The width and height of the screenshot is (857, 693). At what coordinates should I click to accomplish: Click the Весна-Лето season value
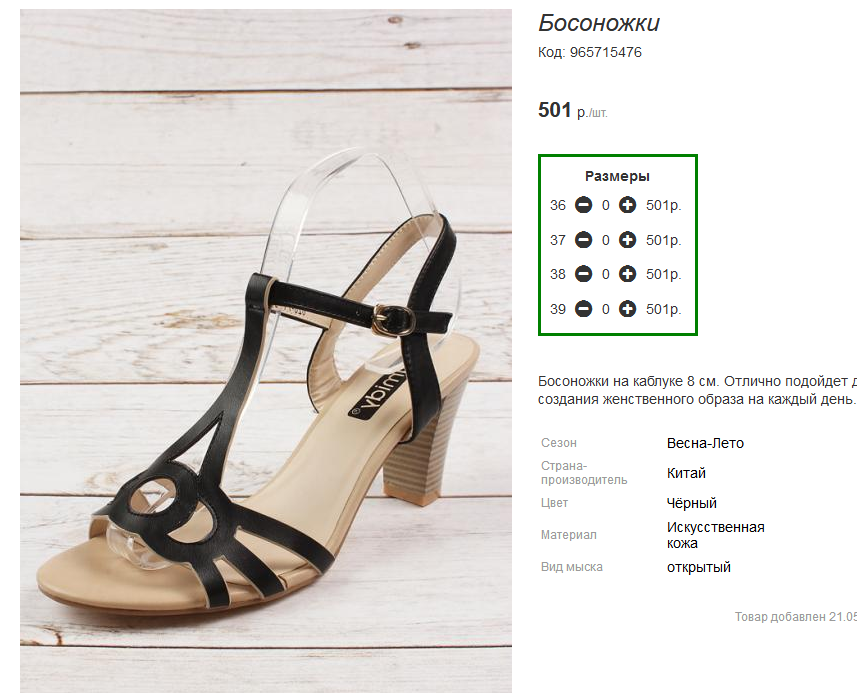(705, 443)
